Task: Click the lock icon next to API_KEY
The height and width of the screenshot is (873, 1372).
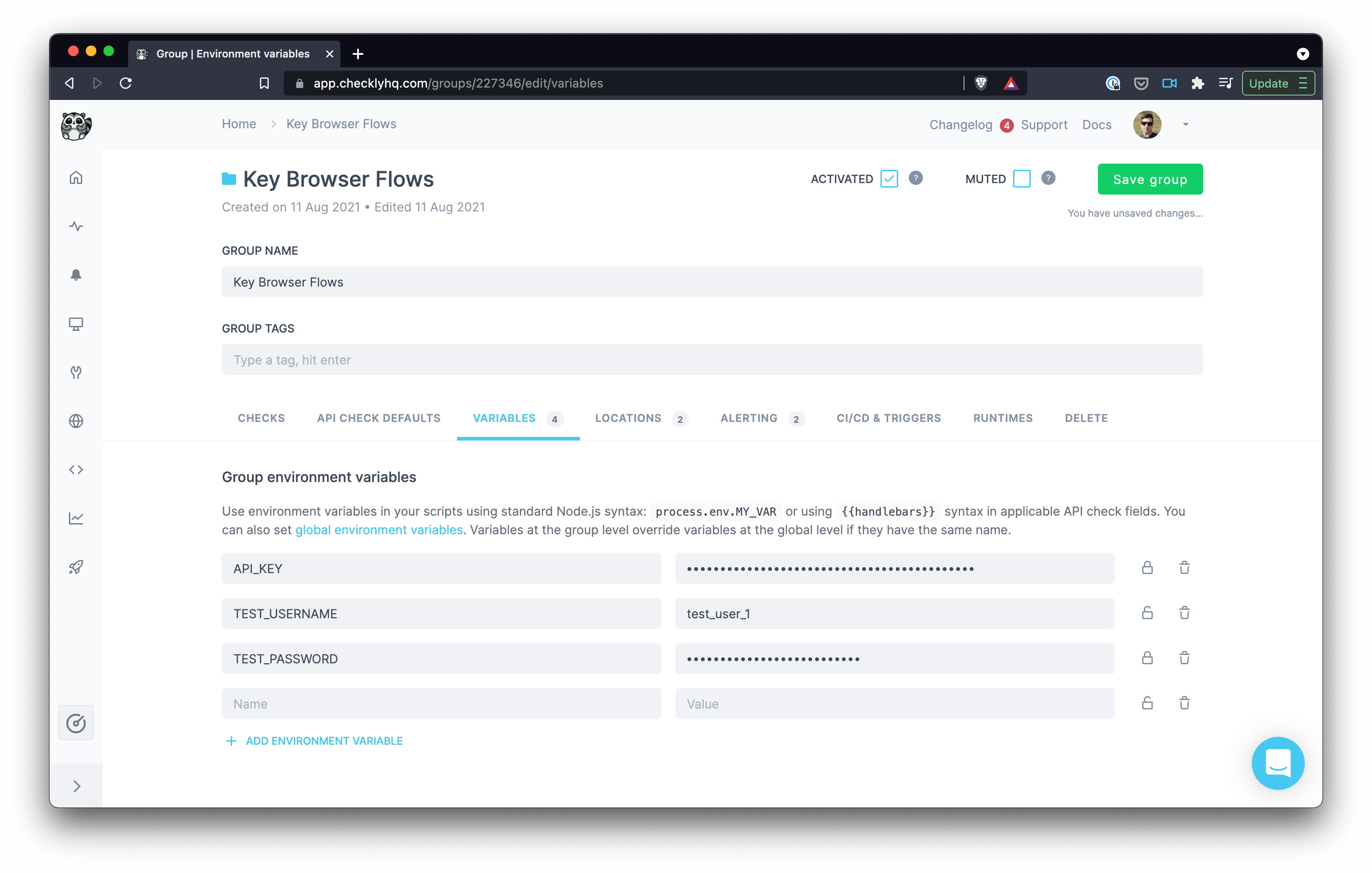Action: [1147, 567]
